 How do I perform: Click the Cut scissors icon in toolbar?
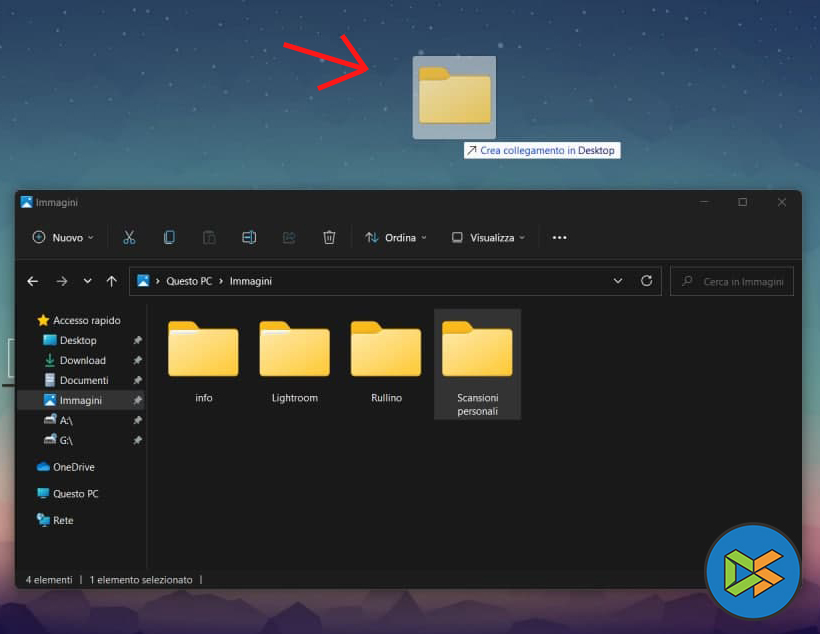[x=129, y=238]
